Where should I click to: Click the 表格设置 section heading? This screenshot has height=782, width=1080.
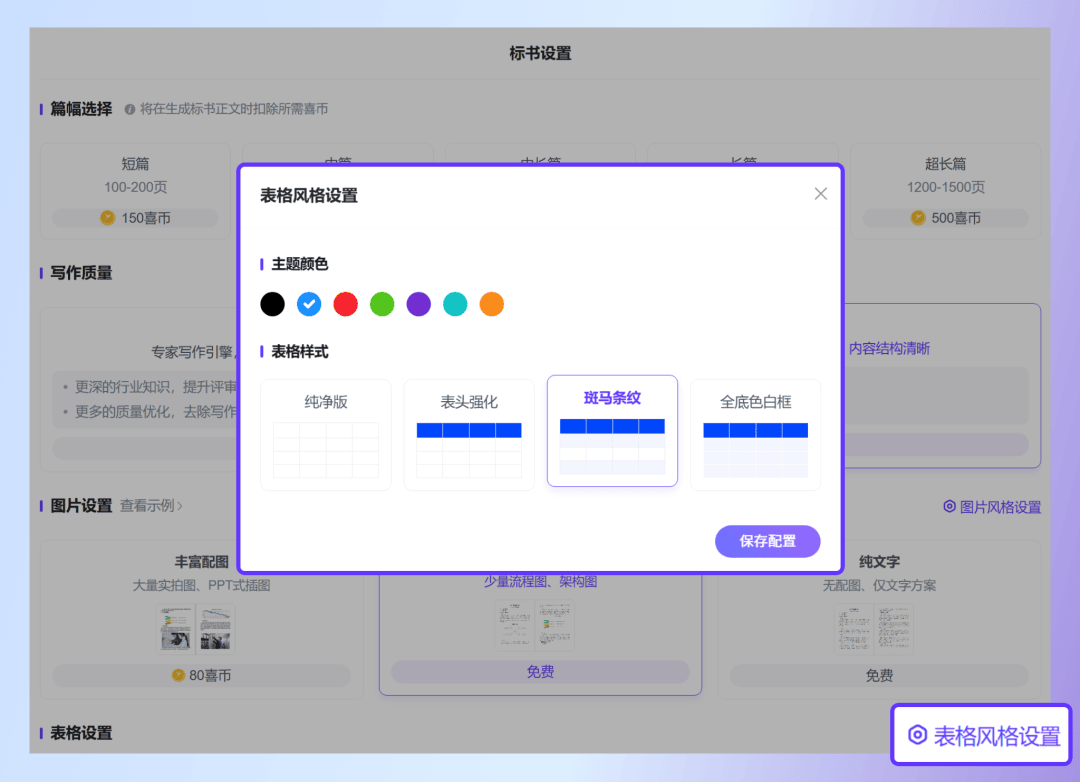[x=81, y=732]
